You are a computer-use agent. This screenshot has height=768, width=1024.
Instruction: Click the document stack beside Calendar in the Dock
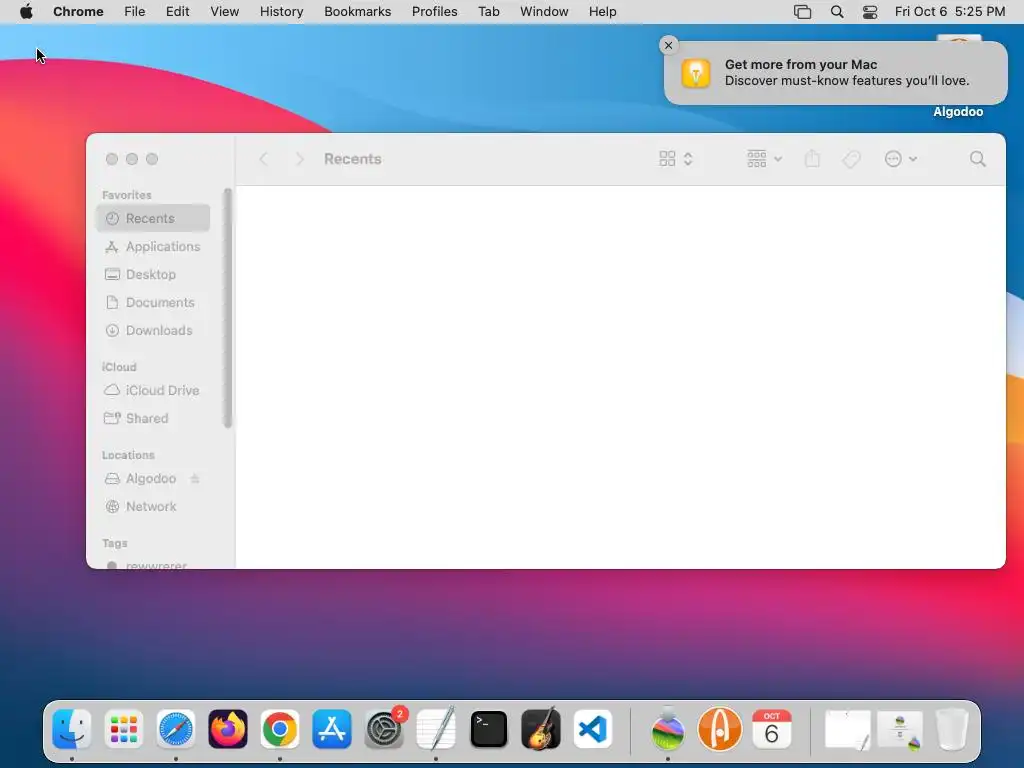tap(847, 729)
